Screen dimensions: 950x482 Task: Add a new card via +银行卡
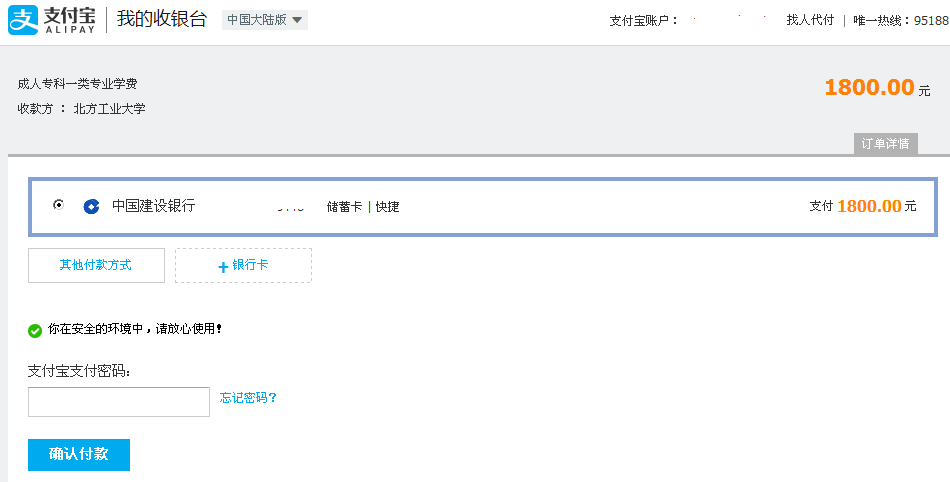point(243,266)
